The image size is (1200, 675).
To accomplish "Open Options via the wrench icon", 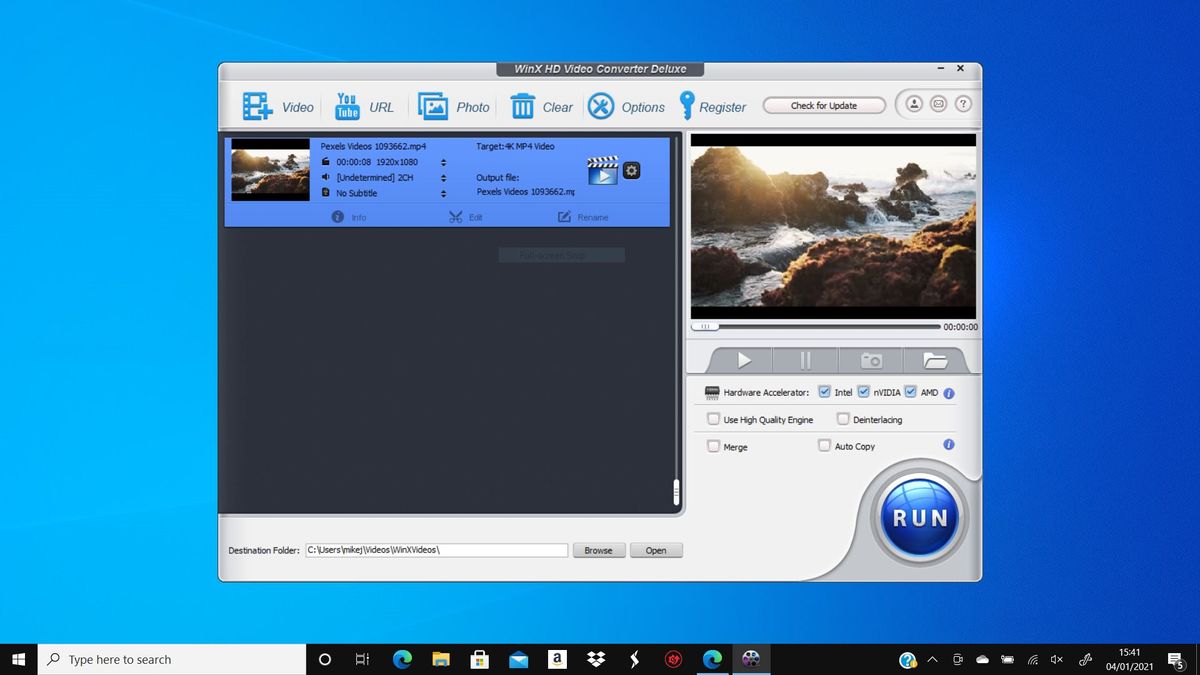I will point(602,104).
